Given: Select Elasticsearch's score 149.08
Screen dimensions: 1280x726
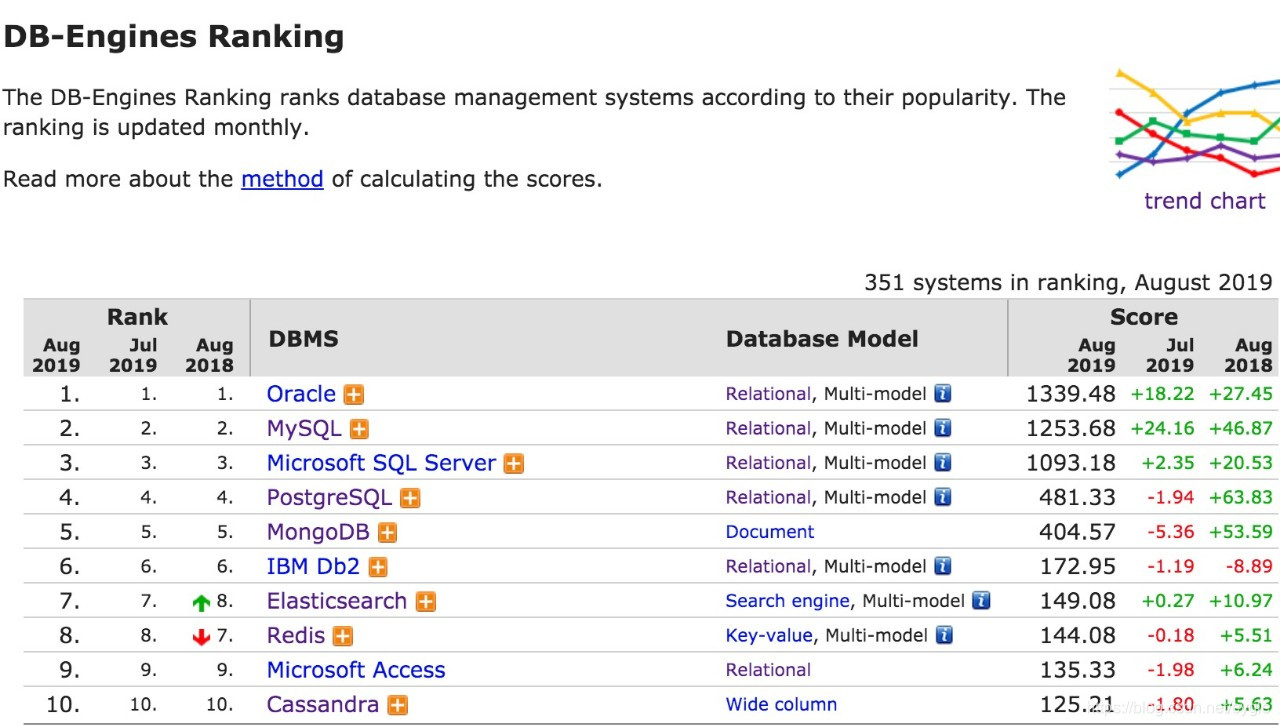Looking at the screenshot, I should point(1077,601).
